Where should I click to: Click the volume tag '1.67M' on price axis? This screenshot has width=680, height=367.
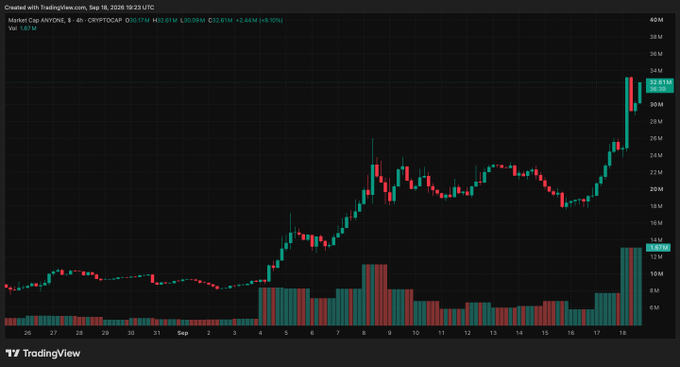[x=658, y=247]
